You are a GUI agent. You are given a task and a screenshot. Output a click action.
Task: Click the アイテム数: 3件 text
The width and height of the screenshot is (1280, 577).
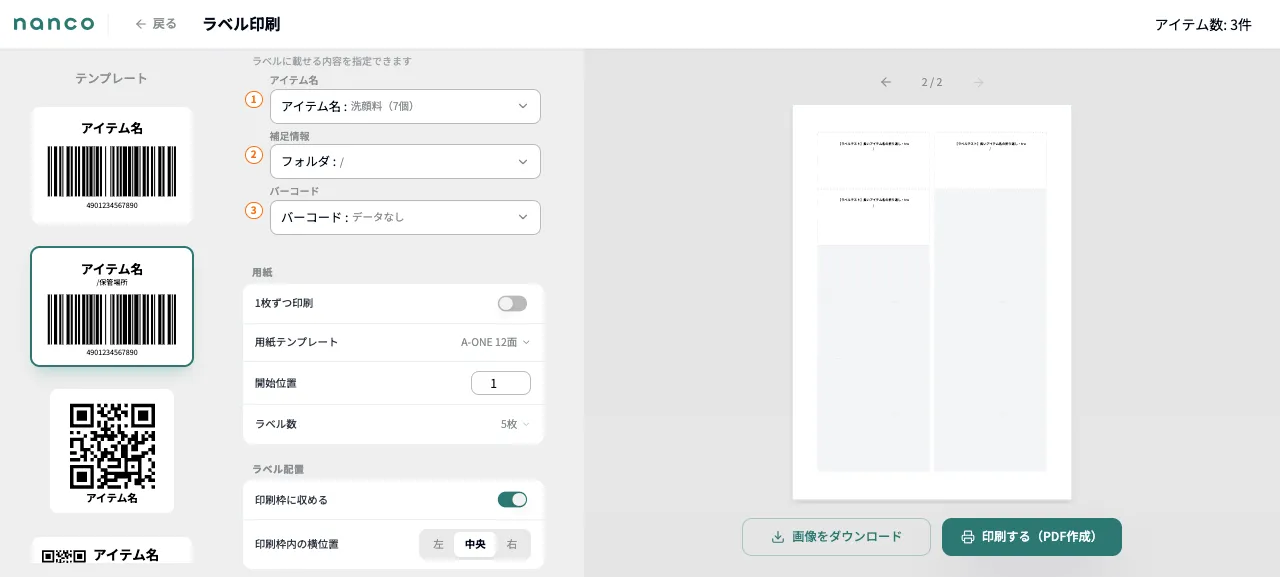pyautogui.click(x=1203, y=24)
